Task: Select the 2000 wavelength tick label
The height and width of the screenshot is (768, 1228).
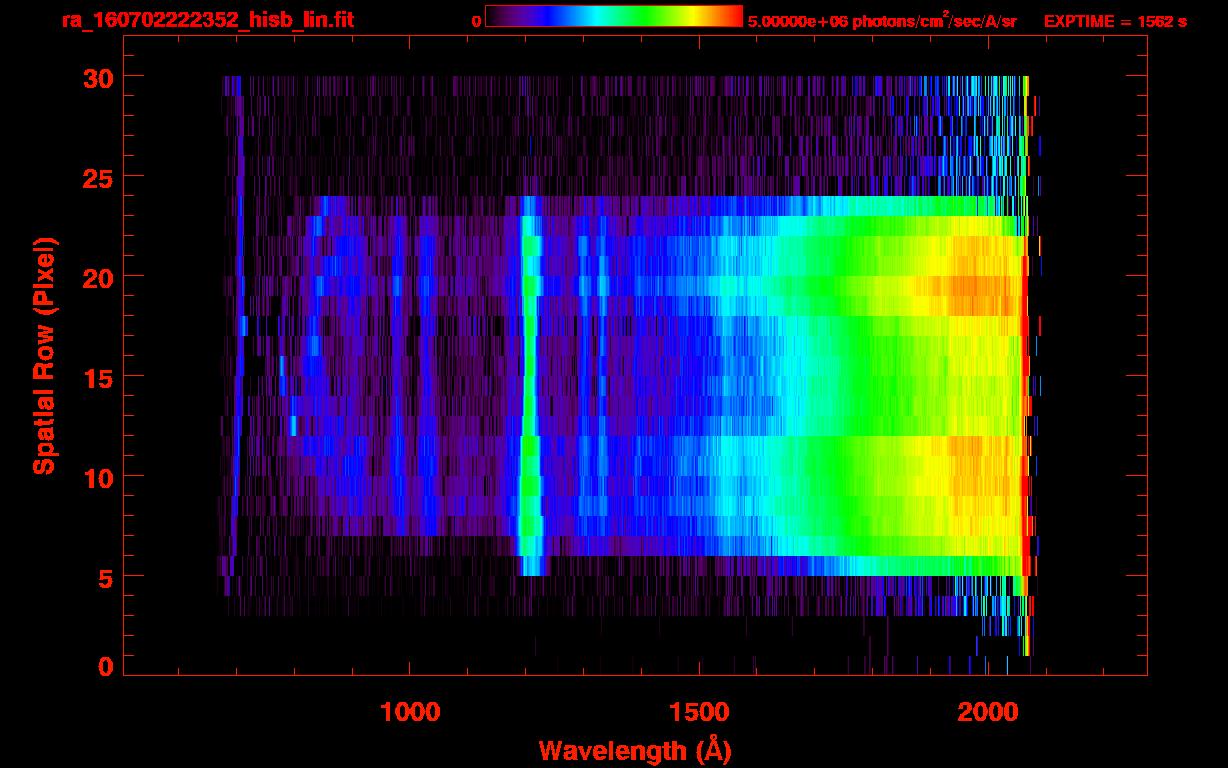Action: point(988,712)
